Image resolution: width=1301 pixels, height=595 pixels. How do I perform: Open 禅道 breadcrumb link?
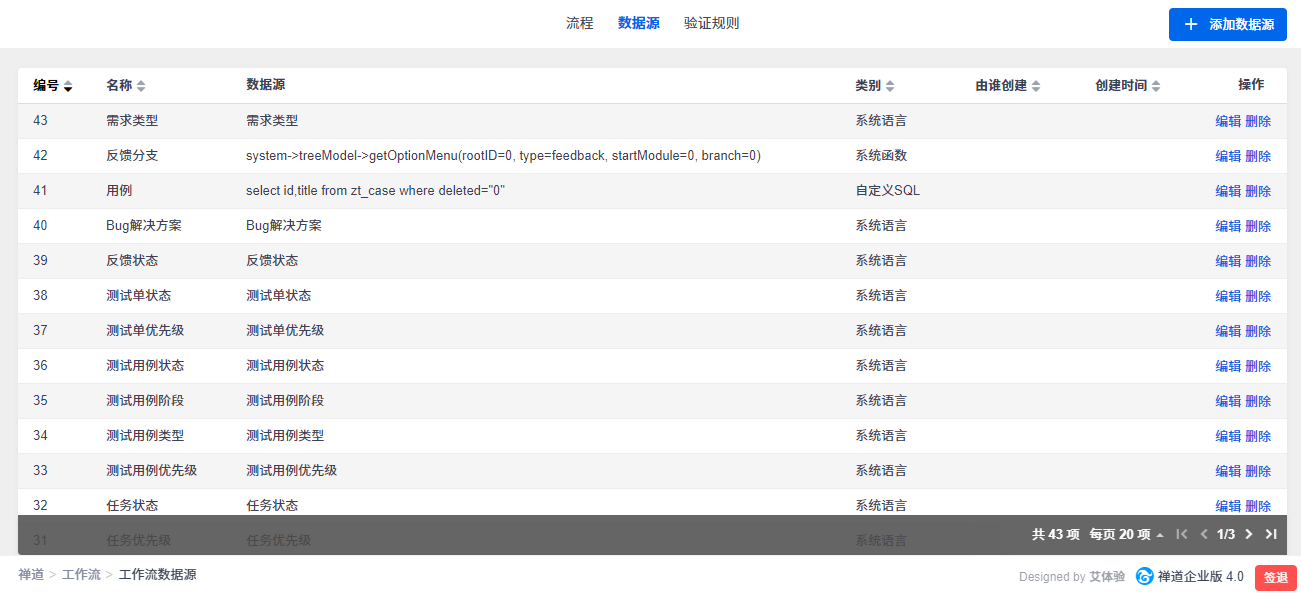click(31, 575)
